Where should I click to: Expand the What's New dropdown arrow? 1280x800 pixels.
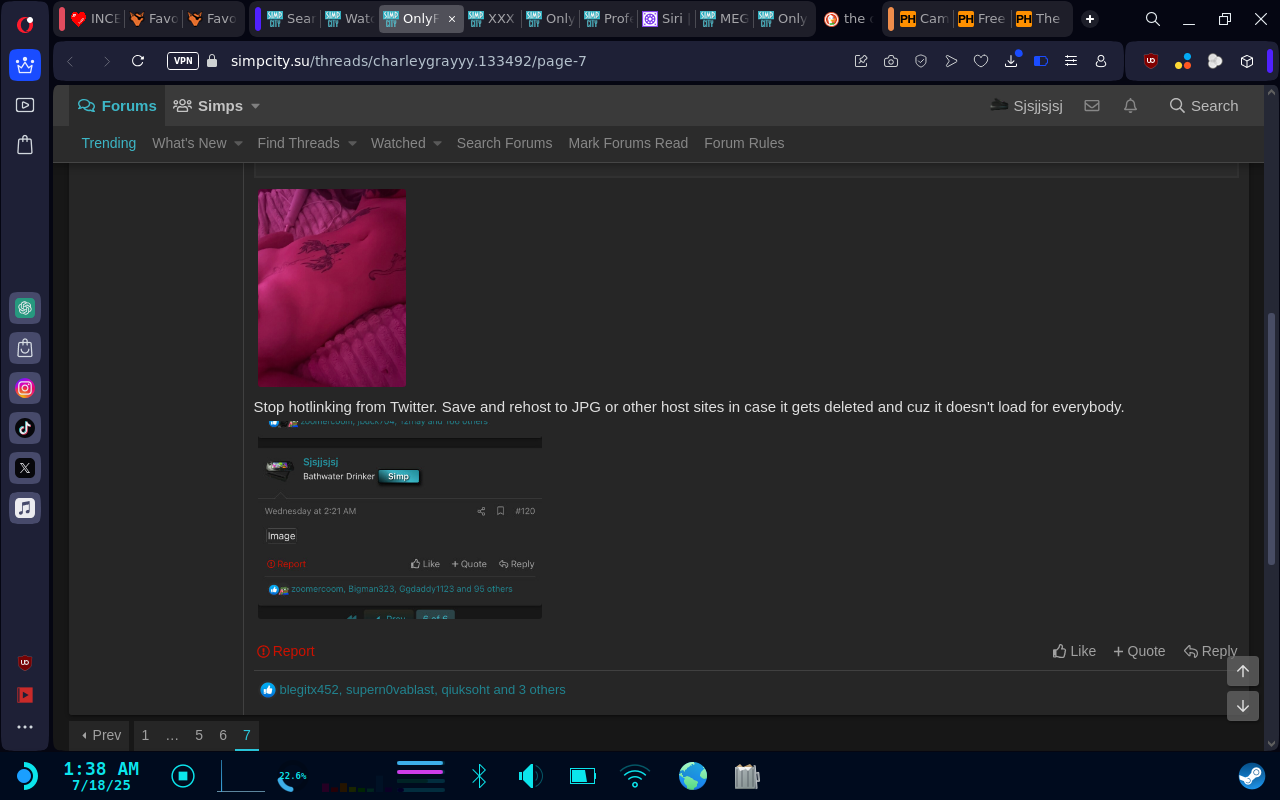pos(238,144)
